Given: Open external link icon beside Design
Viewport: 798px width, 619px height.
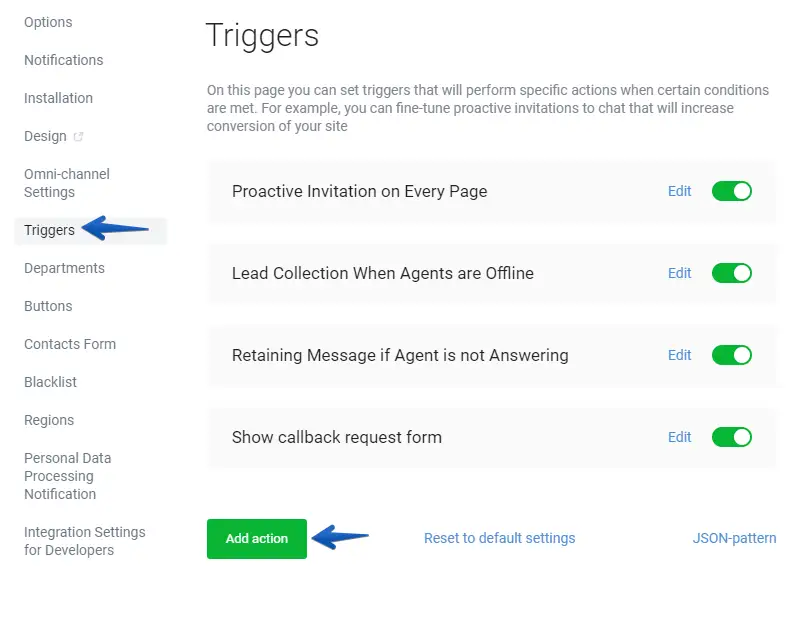Looking at the screenshot, I should (78, 137).
